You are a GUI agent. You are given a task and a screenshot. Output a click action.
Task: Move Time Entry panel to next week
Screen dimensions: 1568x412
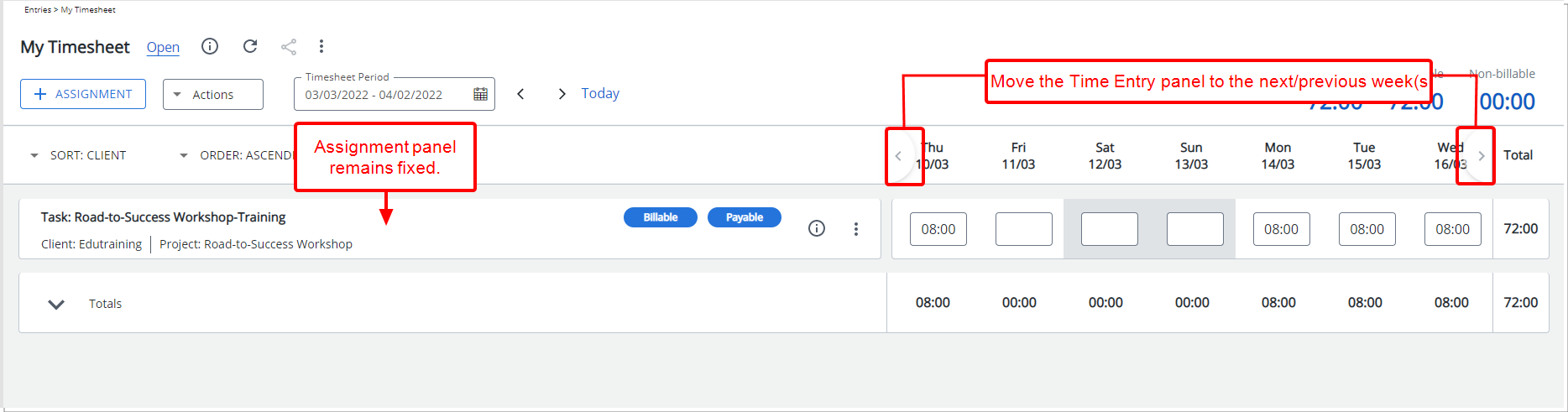(x=1482, y=156)
